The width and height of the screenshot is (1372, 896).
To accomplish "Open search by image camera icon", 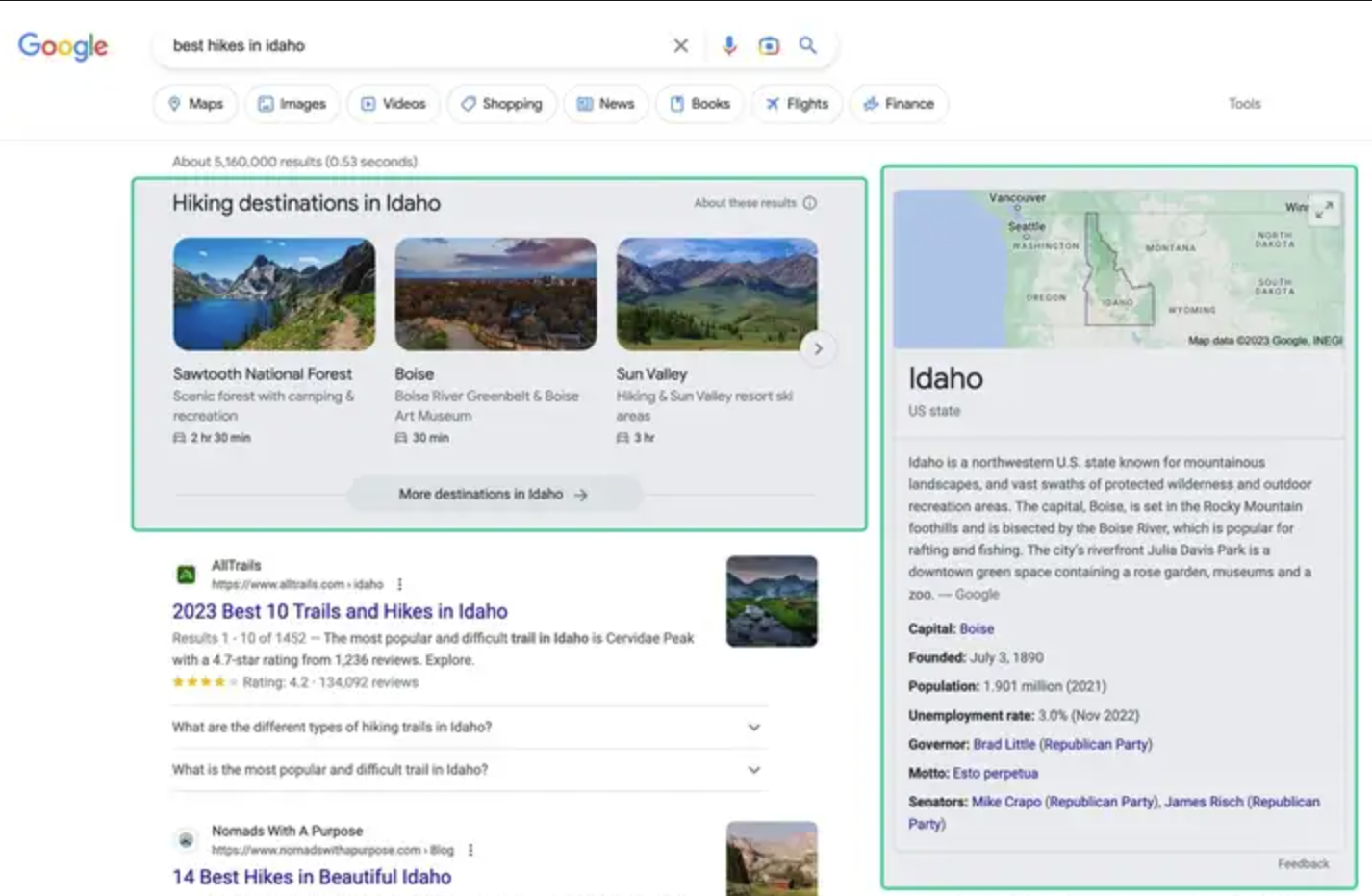I will [x=769, y=45].
